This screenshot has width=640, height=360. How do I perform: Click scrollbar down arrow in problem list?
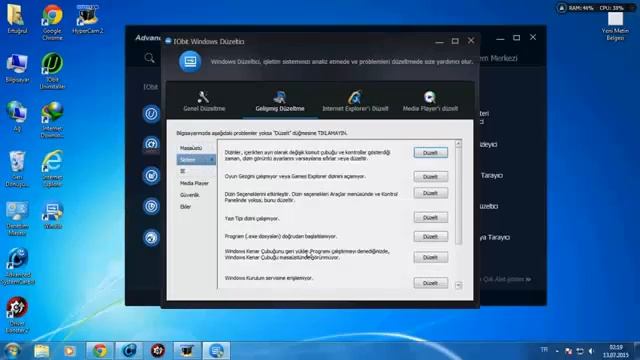pos(458,285)
